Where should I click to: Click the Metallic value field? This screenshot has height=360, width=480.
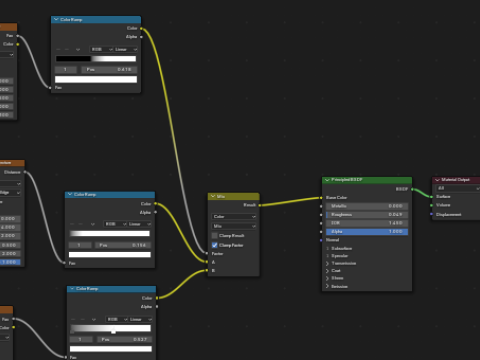click(367, 206)
